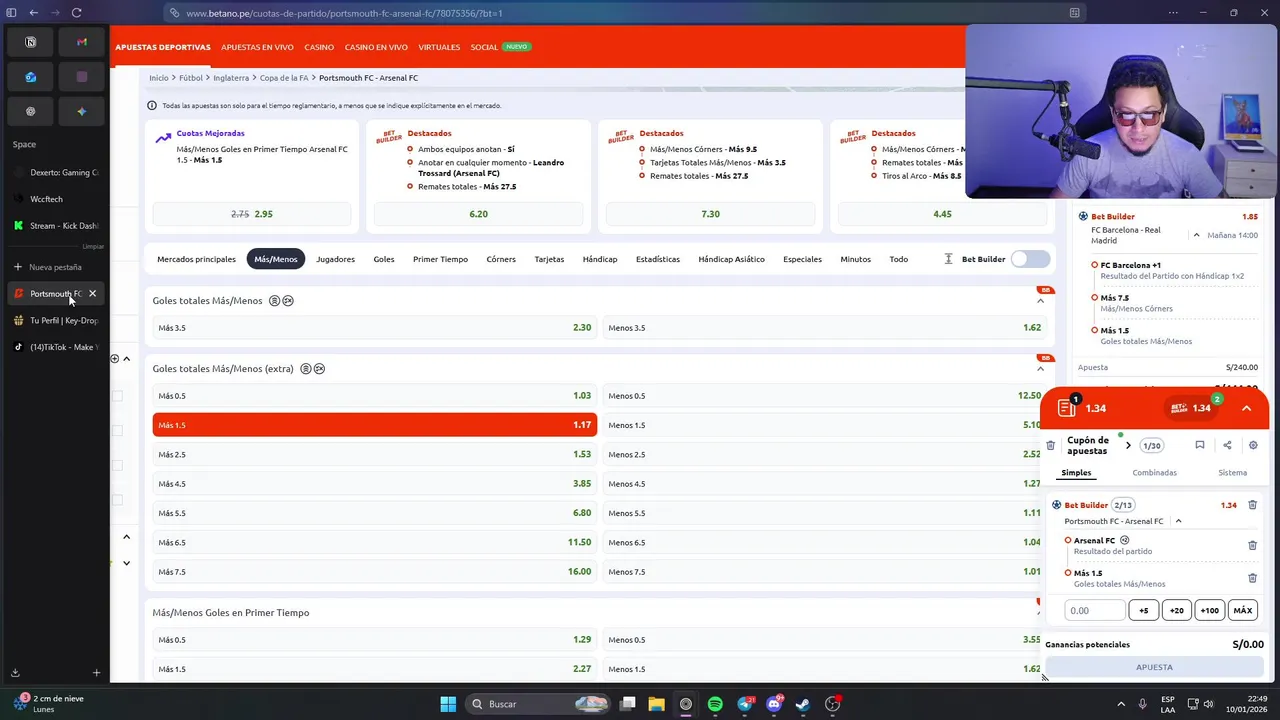Viewport: 1280px width, 720px height.
Task: Switch bet slip to Combinadas tab
Action: (x=1154, y=473)
